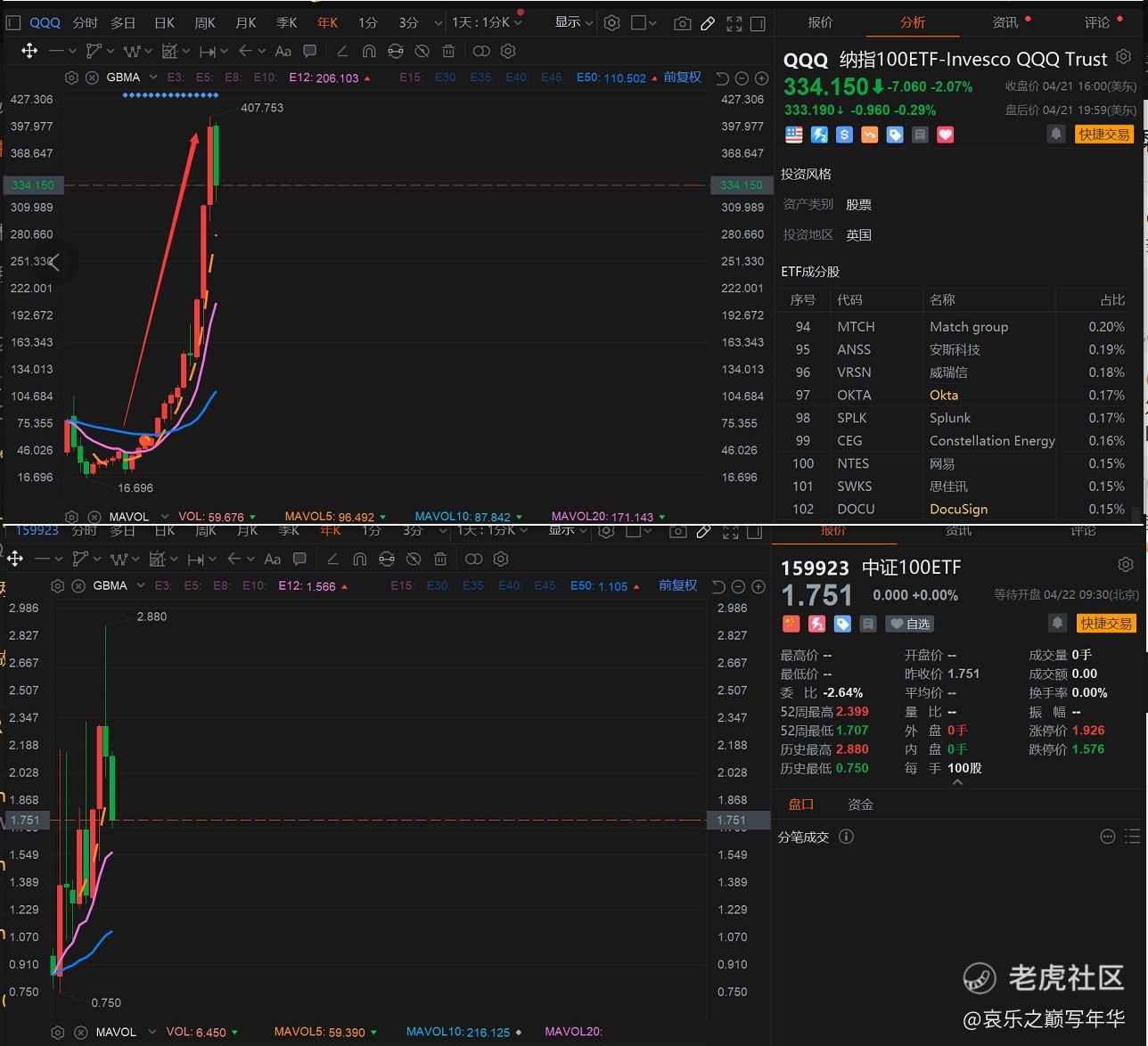Select 月K period on QQQ chart
Screen dimensions: 1148x1046
click(246, 22)
